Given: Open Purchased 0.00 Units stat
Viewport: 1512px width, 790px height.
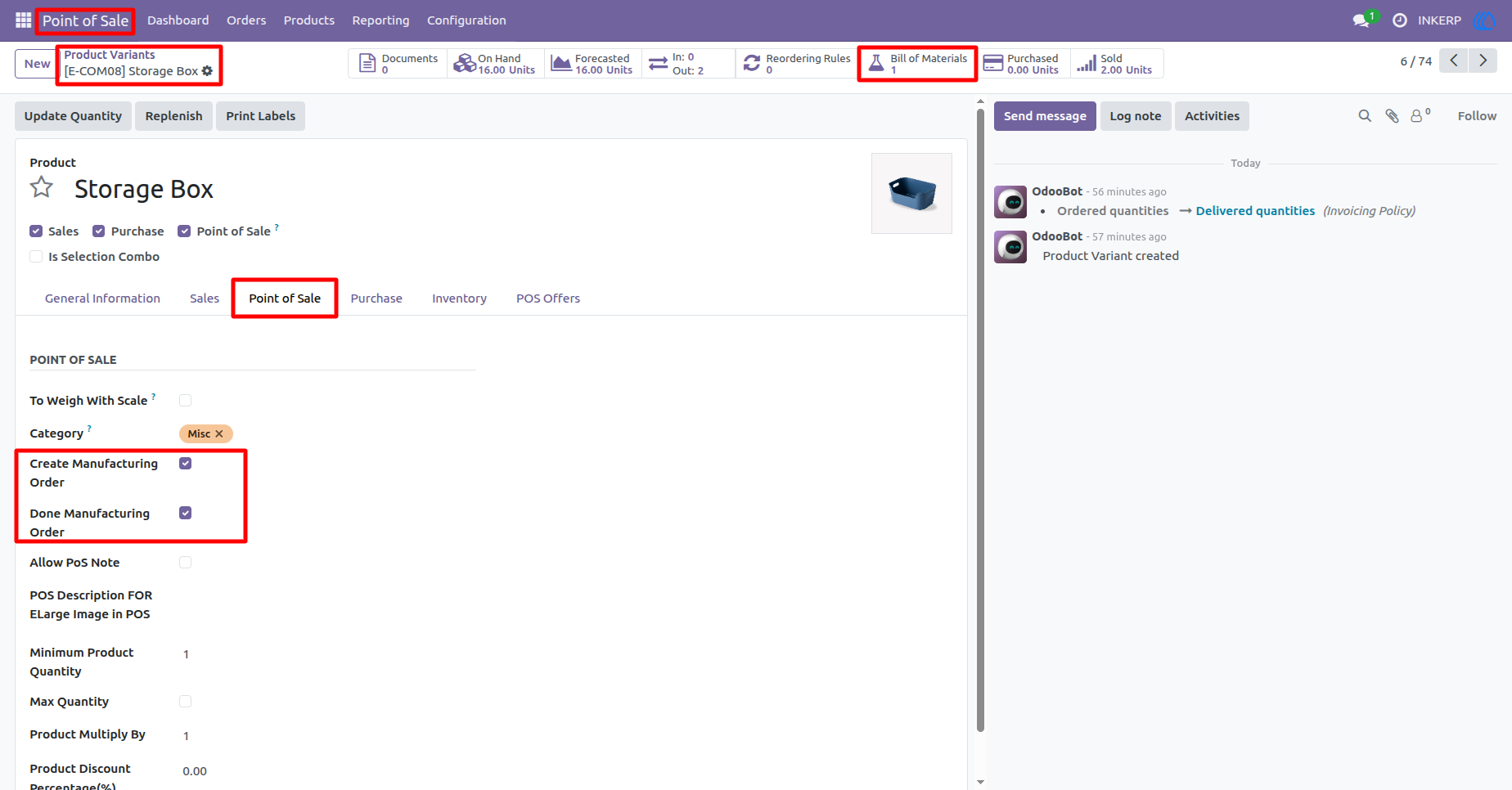Looking at the screenshot, I should click(x=1024, y=64).
